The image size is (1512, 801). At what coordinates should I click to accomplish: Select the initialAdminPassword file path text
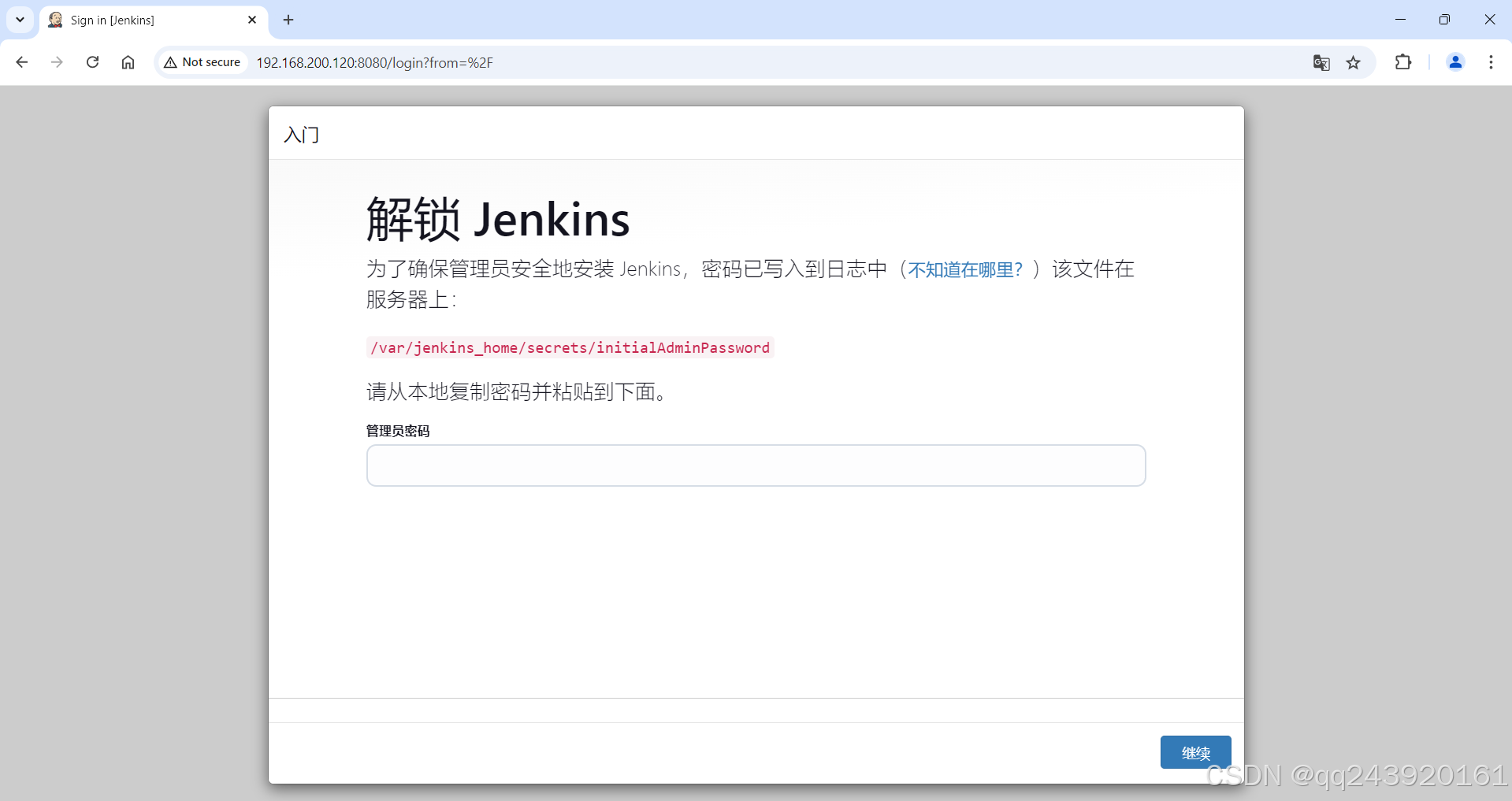point(570,347)
